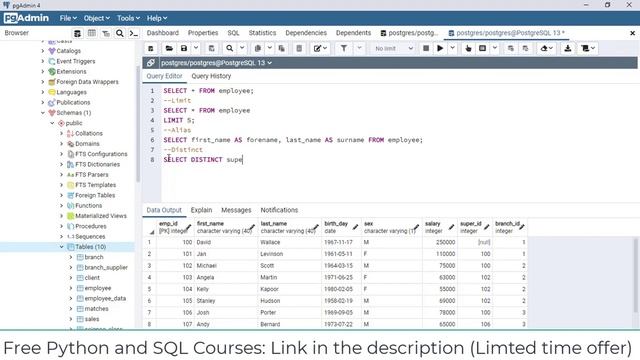640x360 pixels.
Task: Click the Paste icon in the query toolbar
Action: coord(281,48)
